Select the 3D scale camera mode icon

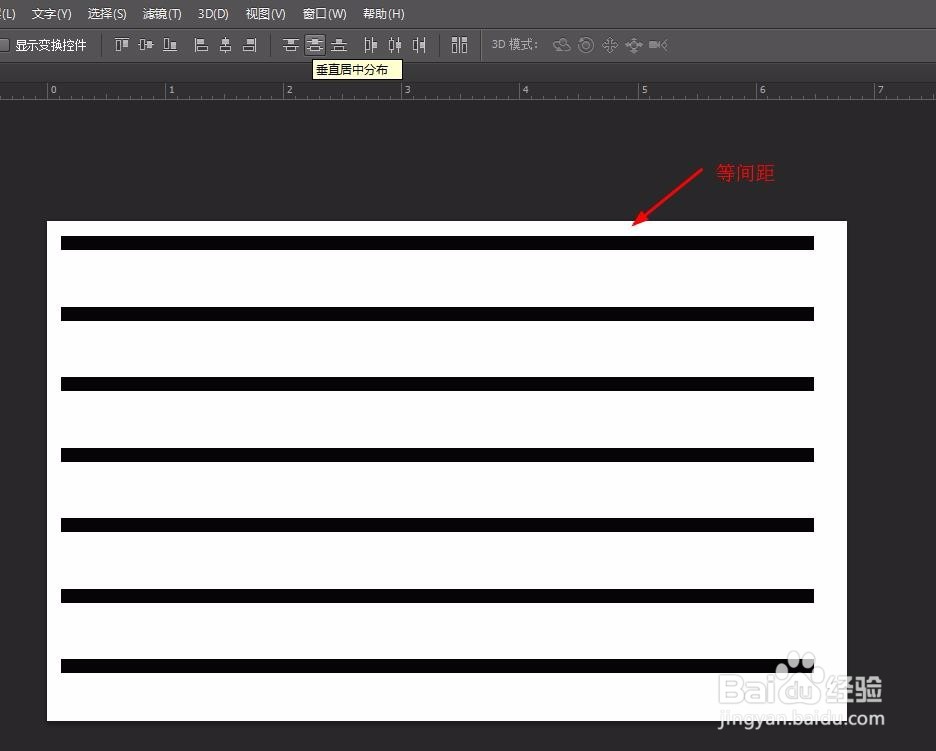click(x=658, y=45)
